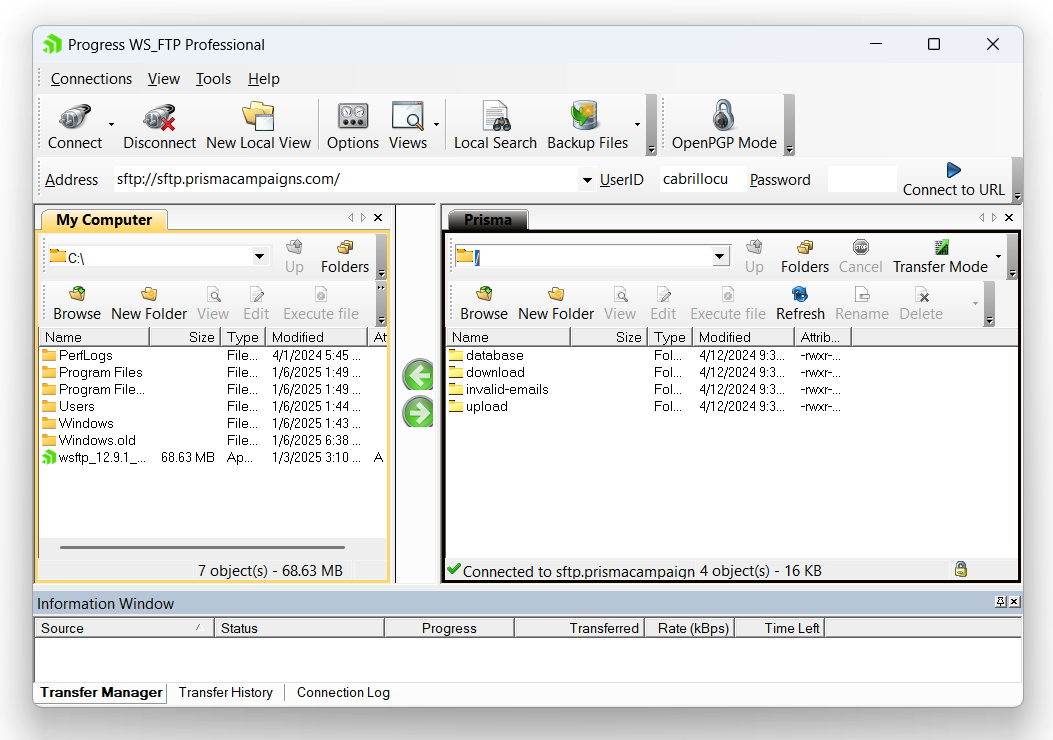Rename the selected remote item
This screenshot has width=1053, height=740.
point(861,300)
